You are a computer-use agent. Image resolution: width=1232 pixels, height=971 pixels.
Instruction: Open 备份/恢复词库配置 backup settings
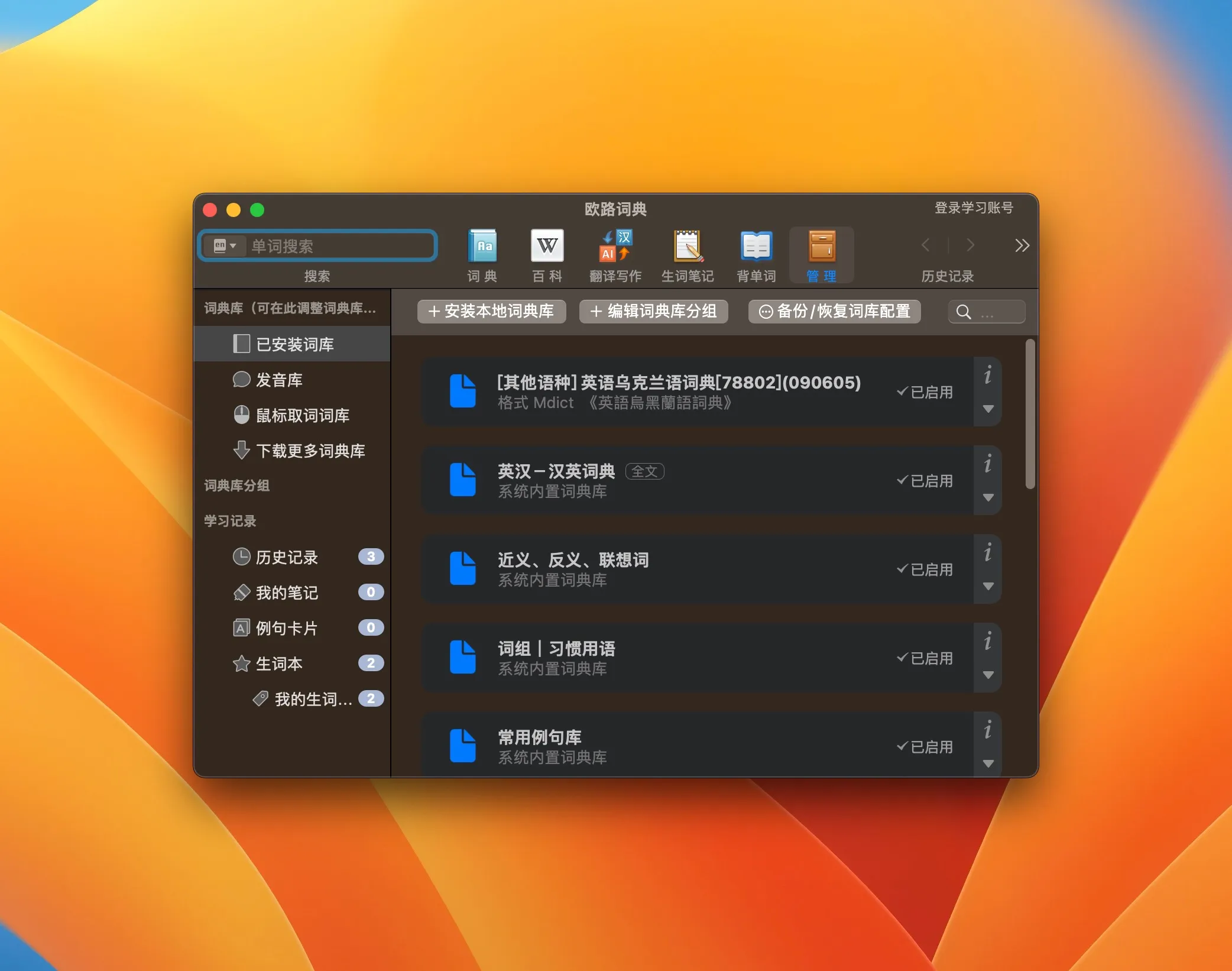click(834, 312)
